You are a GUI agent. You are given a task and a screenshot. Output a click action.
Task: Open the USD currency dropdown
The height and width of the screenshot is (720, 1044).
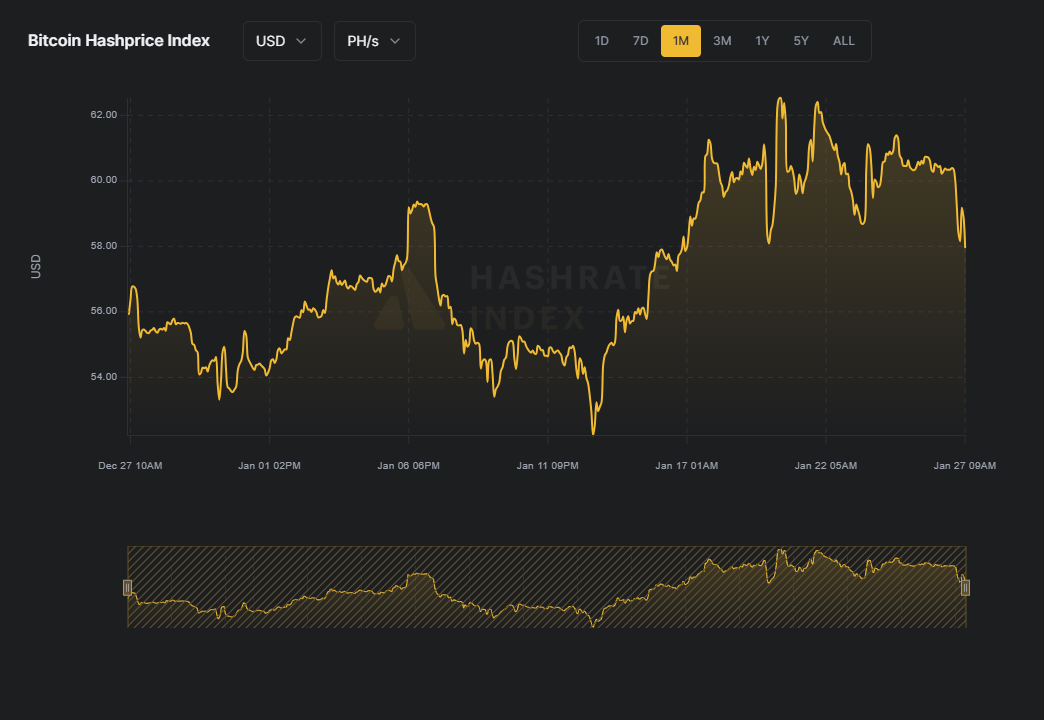[282, 41]
